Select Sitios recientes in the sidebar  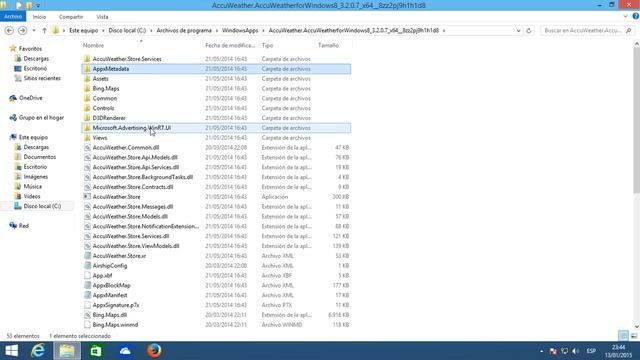[x=42, y=78]
